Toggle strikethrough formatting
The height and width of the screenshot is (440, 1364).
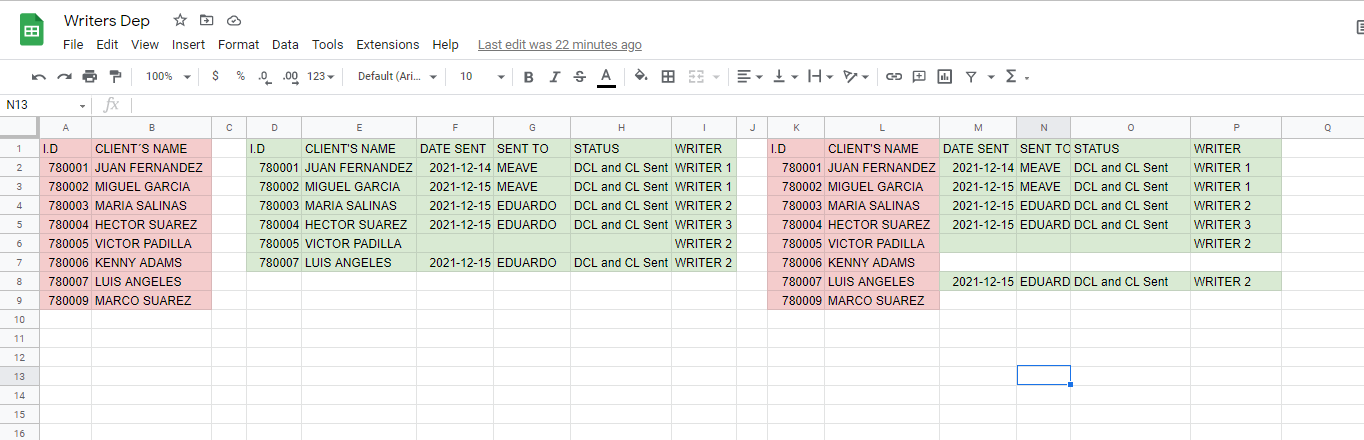tap(580, 76)
